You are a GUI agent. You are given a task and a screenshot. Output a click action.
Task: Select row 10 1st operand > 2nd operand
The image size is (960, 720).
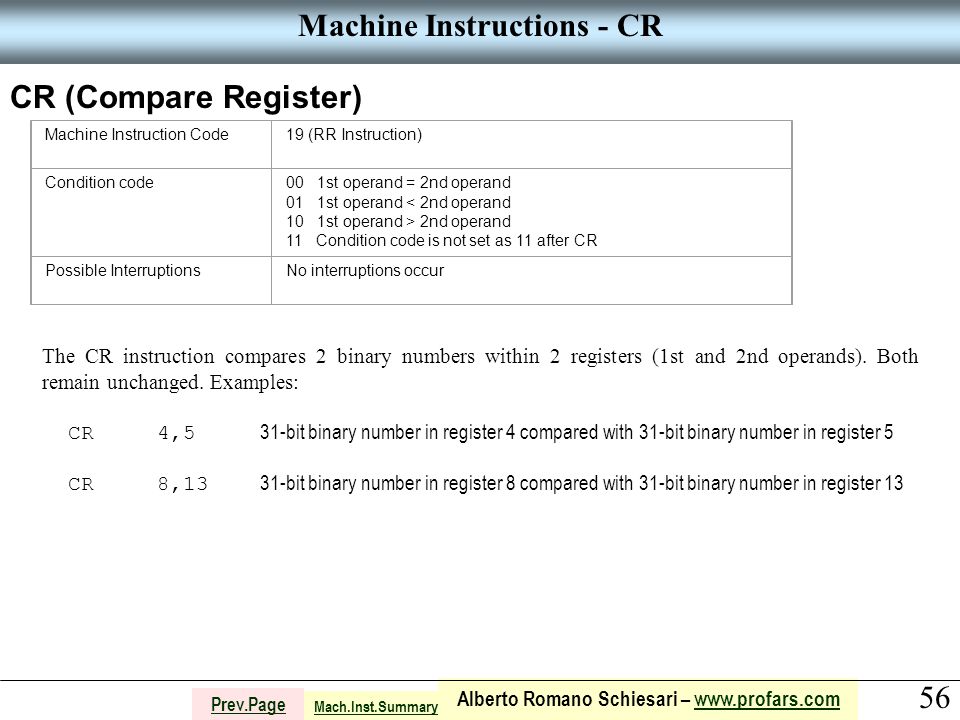click(398, 221)
